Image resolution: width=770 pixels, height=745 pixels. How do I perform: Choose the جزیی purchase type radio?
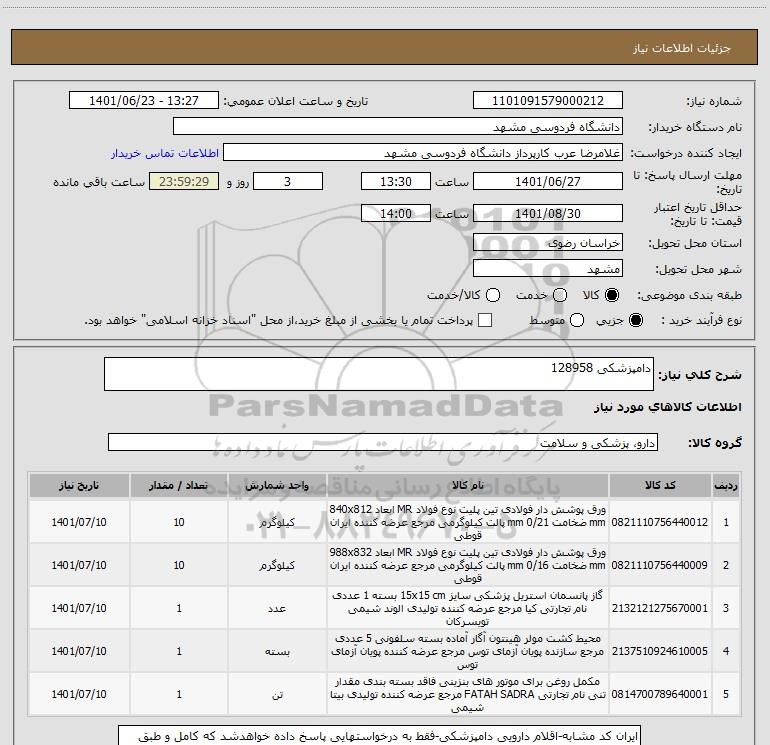[635, 320]
